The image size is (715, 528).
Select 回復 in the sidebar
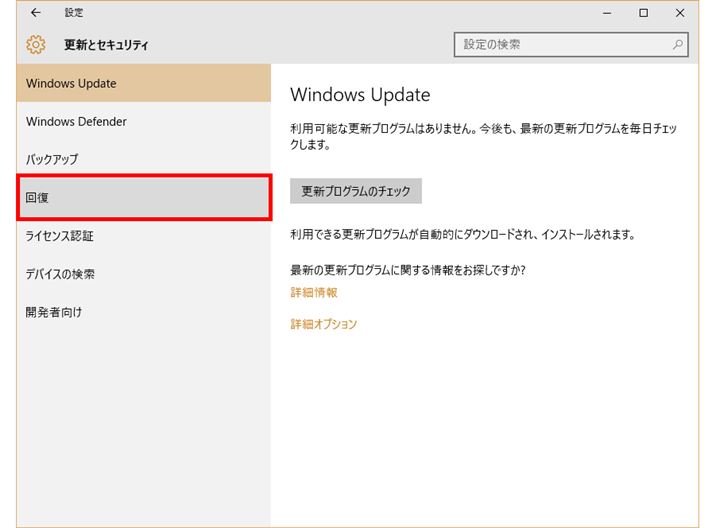pos(144,197)
